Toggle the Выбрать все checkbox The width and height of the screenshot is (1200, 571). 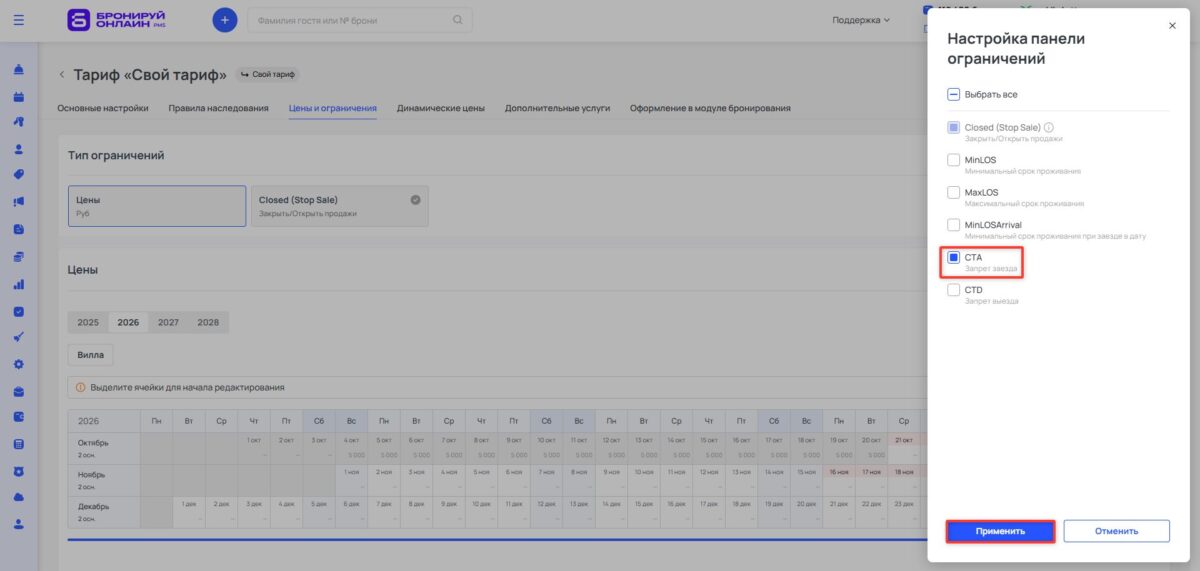(954, 94)
